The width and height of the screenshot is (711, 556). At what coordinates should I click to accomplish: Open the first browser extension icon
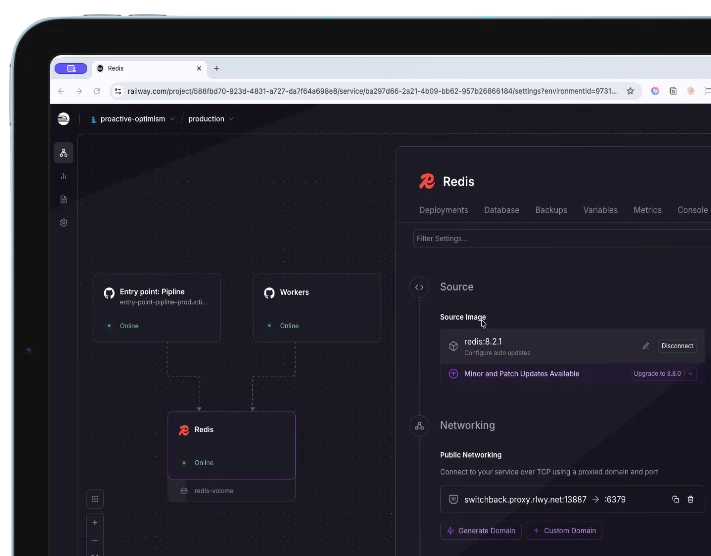[x=655, y=91]
